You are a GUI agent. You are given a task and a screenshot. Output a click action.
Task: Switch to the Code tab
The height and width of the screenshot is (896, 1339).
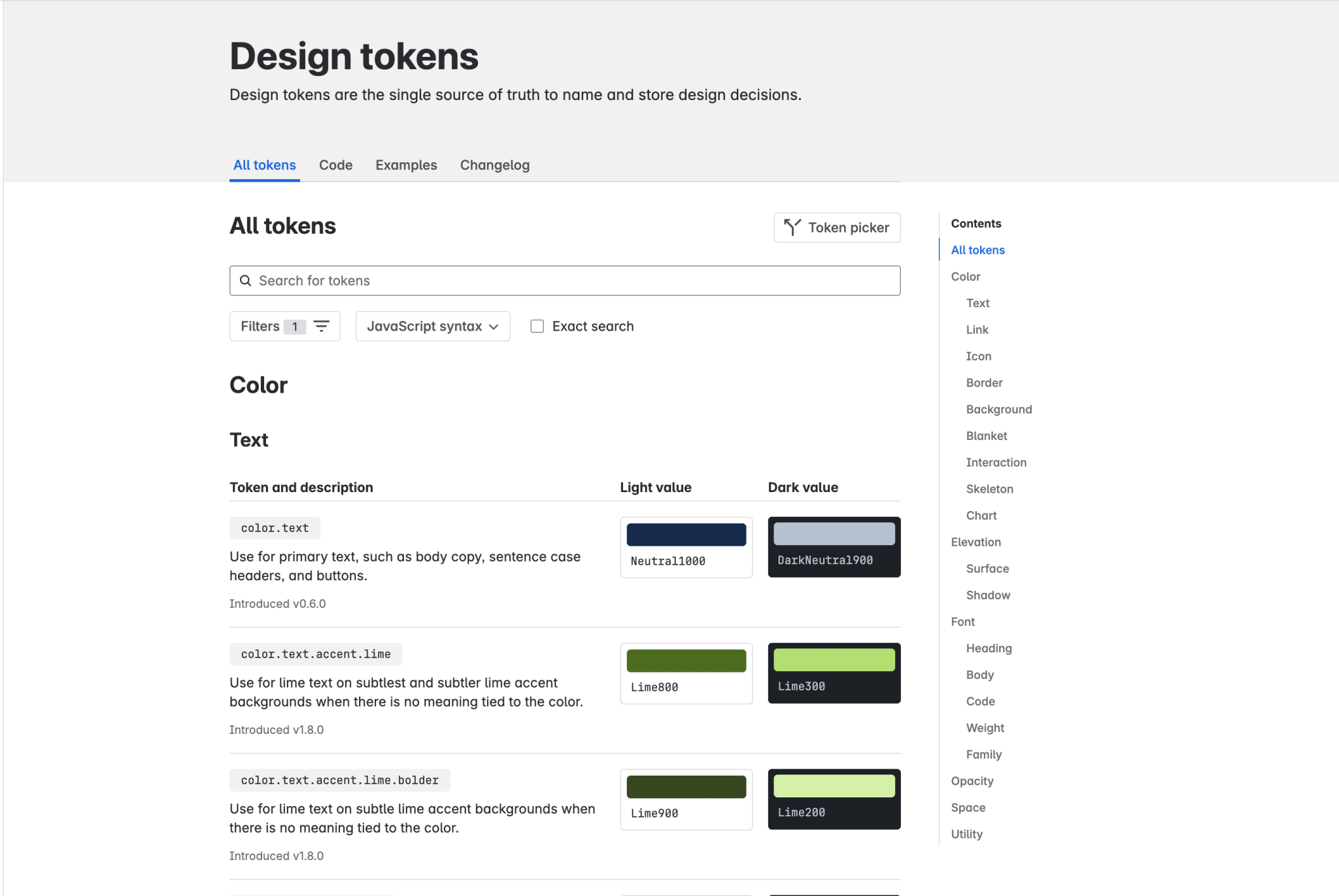pos(335,165)
